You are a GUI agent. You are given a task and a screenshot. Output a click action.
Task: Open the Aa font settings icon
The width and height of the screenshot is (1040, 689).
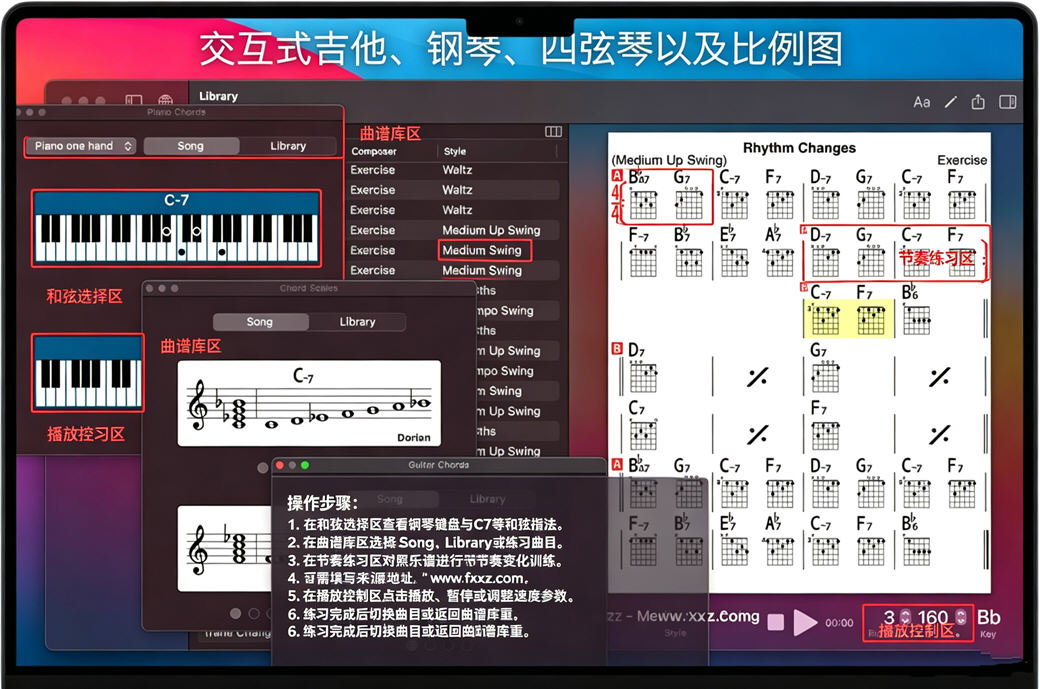(921, 102)
